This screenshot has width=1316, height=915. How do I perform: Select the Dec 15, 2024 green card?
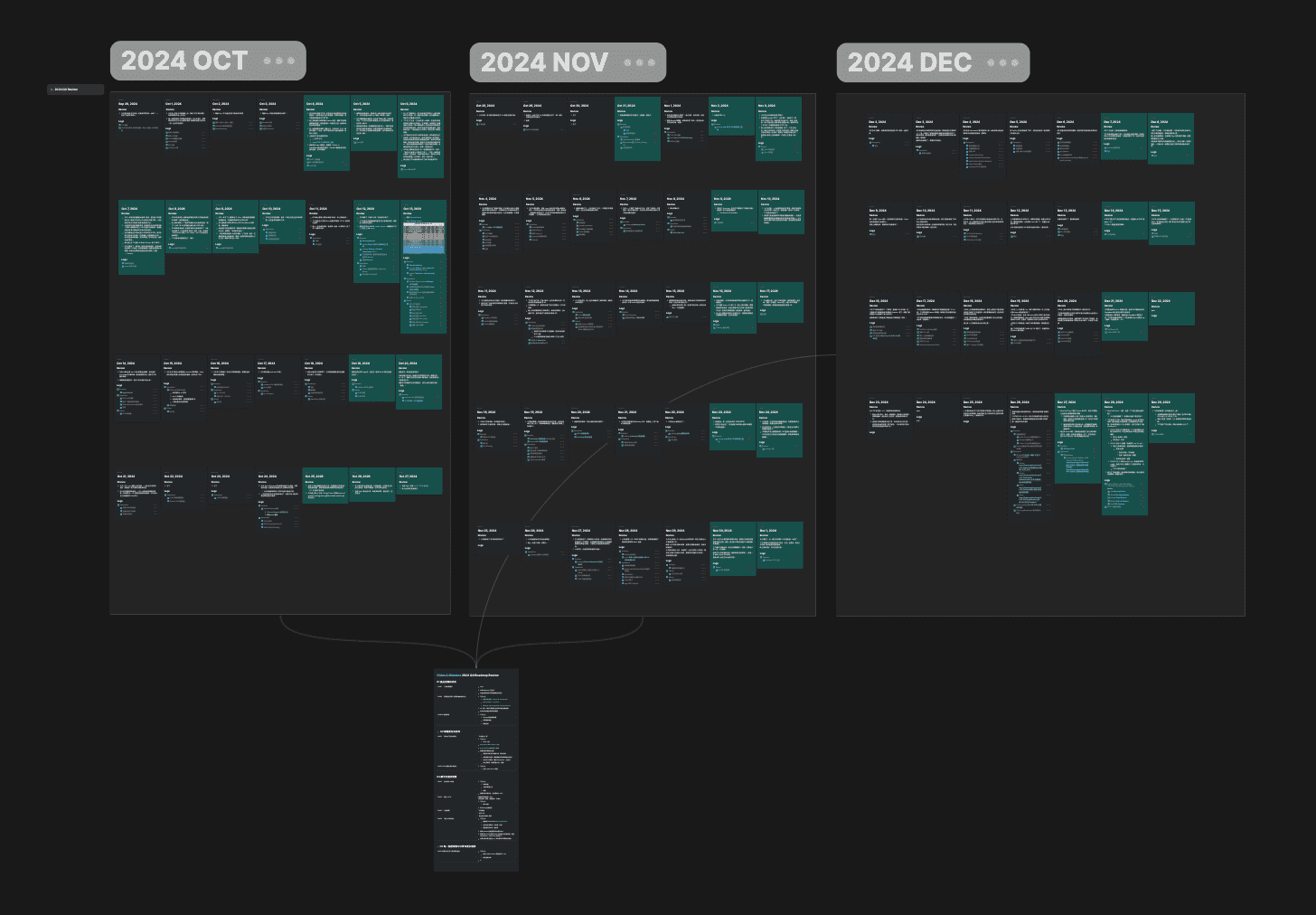point(1172,222)
